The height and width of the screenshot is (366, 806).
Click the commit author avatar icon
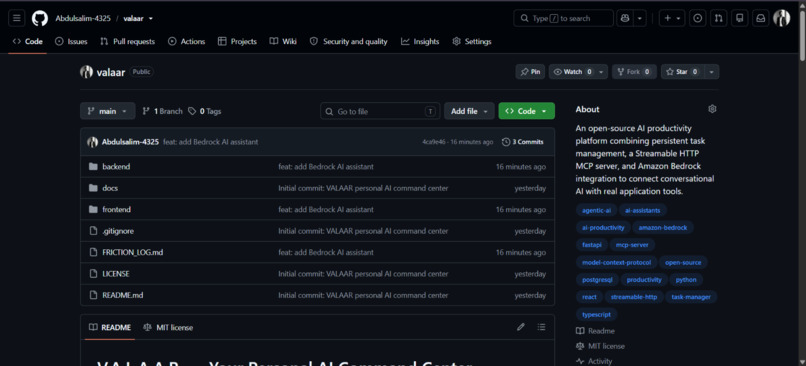tap(93, 142)
